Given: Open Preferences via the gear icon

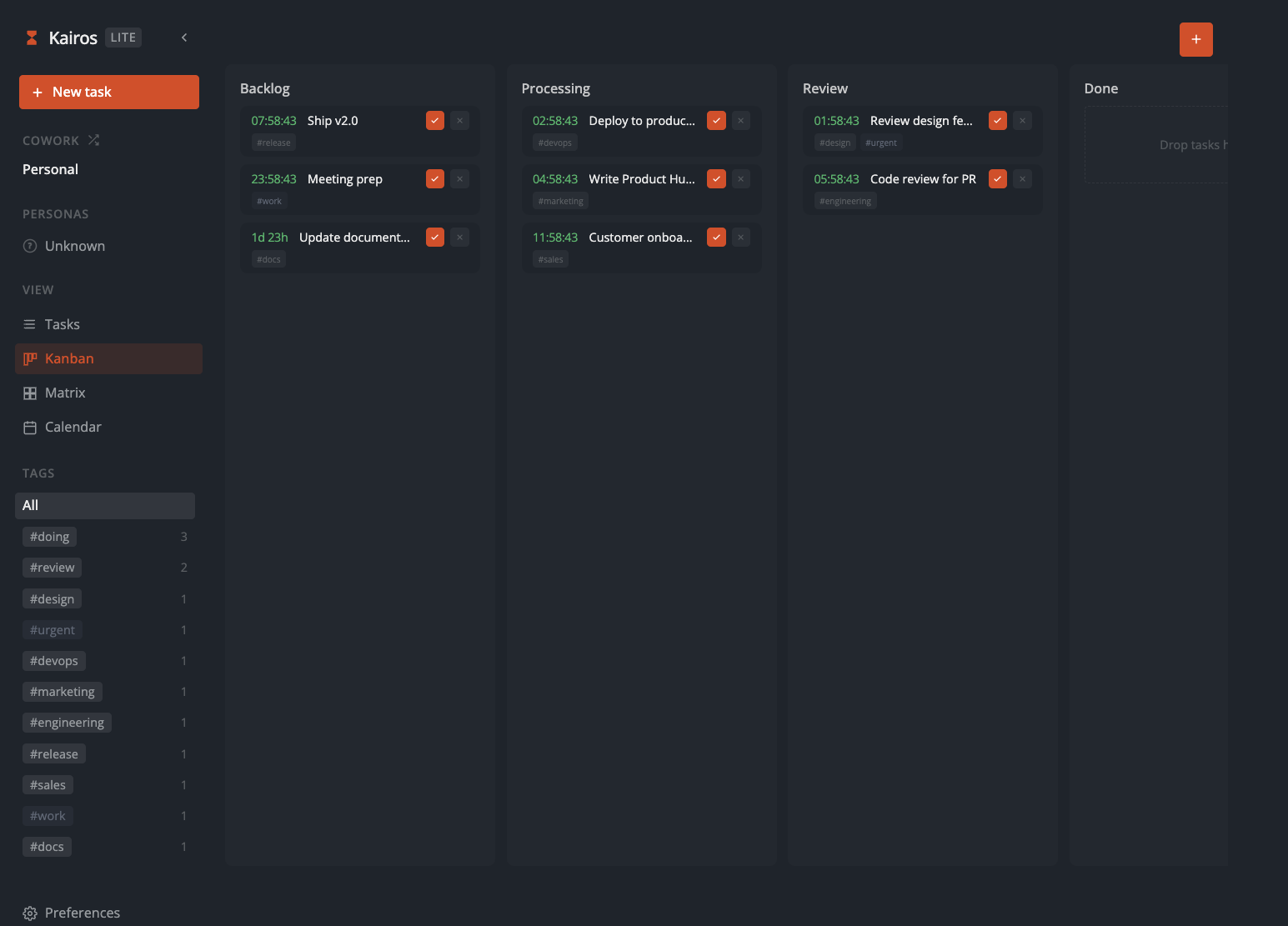Looking at the screenshot, I should (x=30, y=913).
